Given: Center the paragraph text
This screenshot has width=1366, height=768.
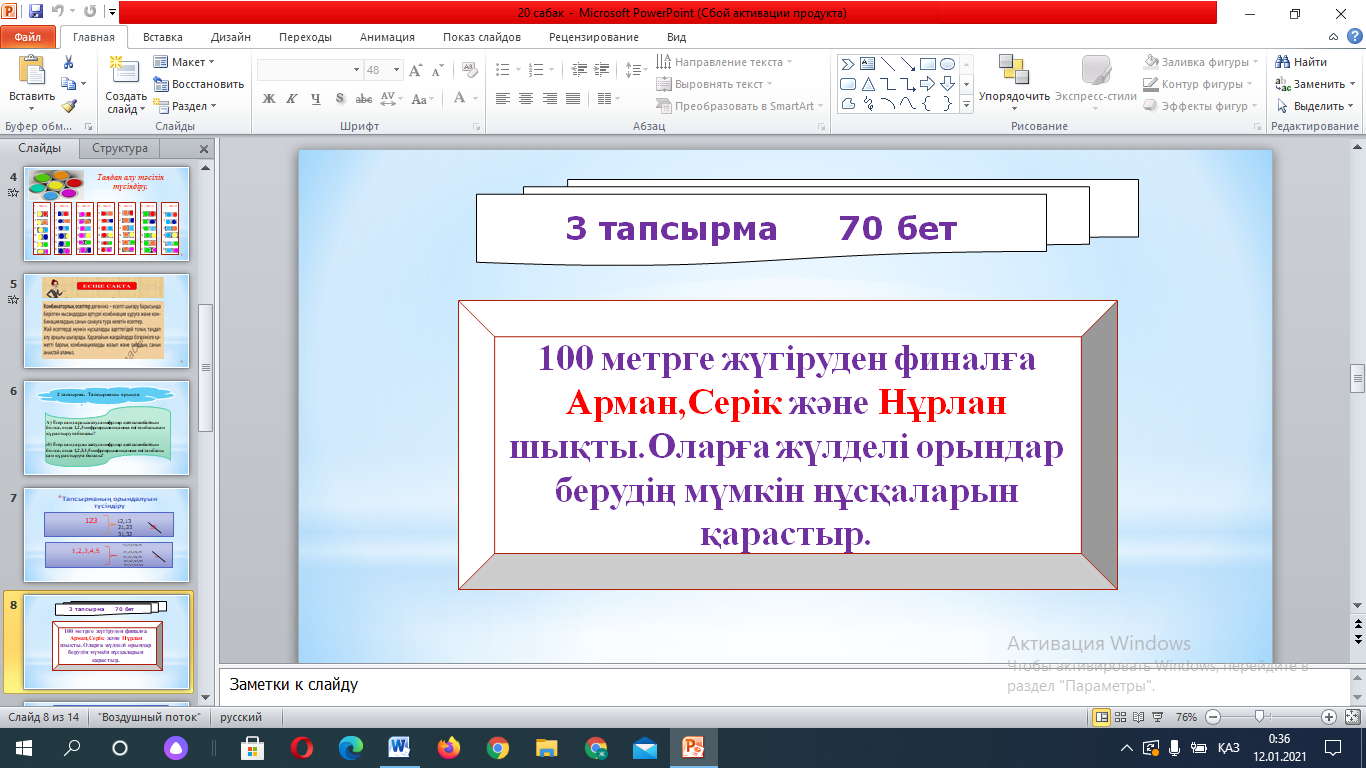Looking at the screenshot, I should click(527, 99).
